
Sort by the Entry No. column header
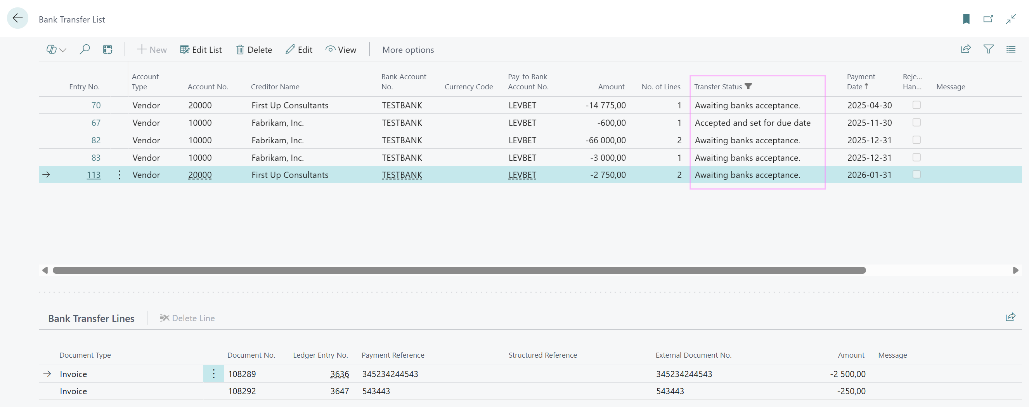pos(84,87)
